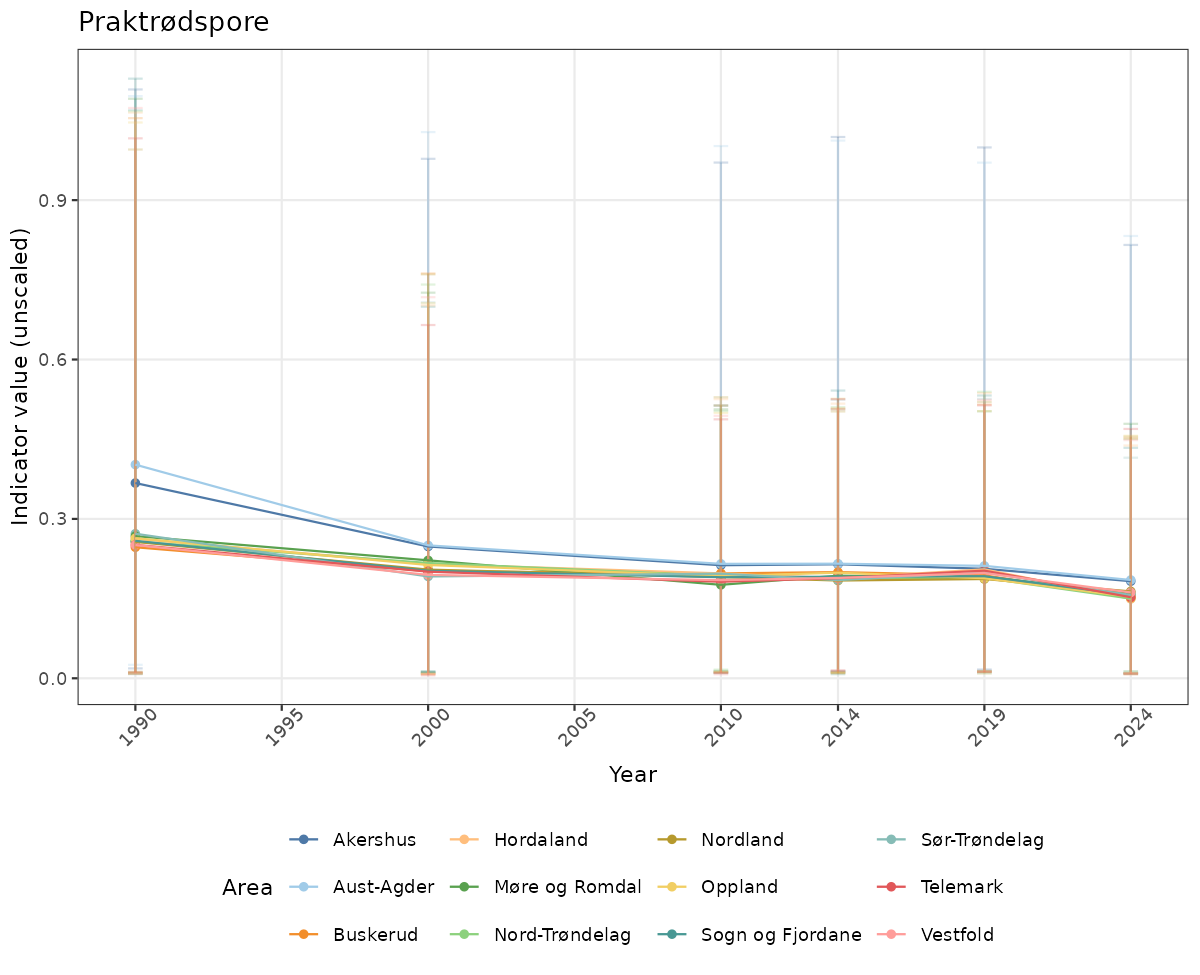Click the Aust-Agder legend color marker

tap(304, 887)
